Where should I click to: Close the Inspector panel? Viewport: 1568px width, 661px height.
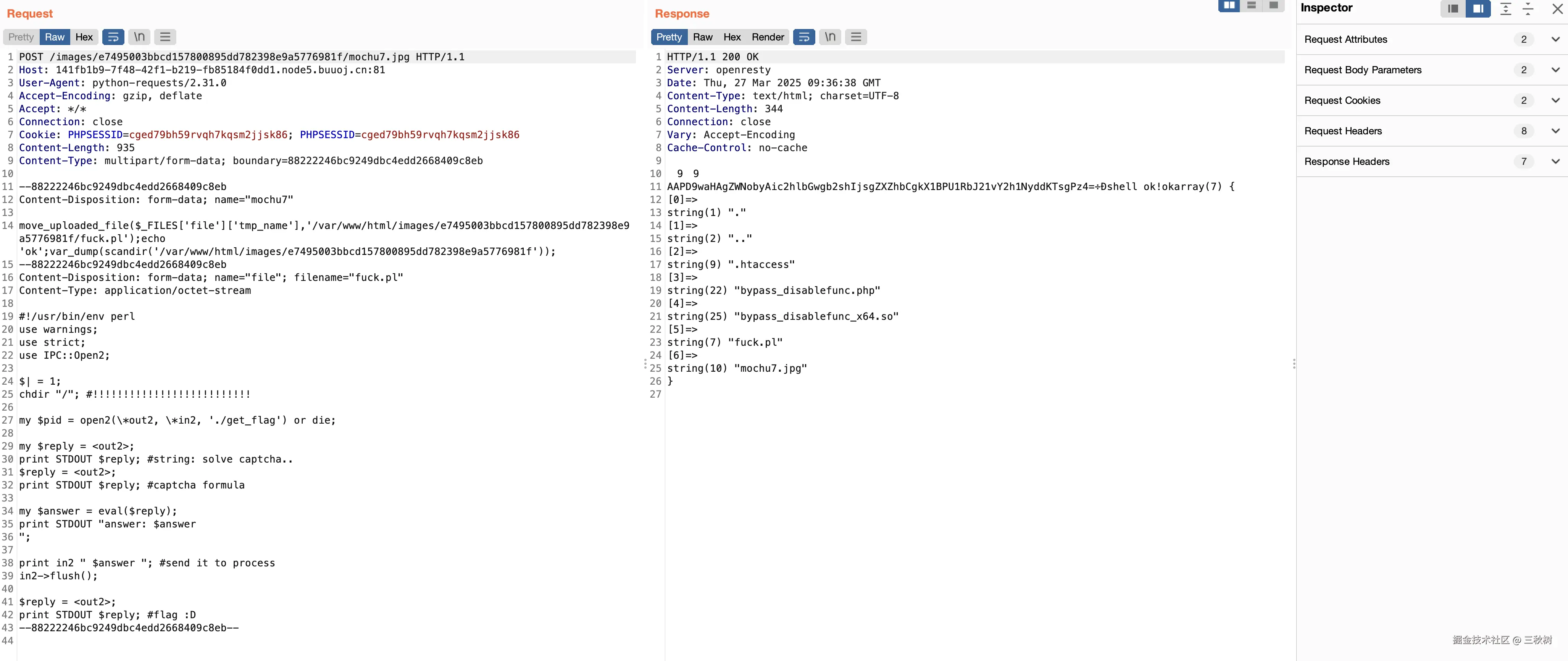point(1557,8)
